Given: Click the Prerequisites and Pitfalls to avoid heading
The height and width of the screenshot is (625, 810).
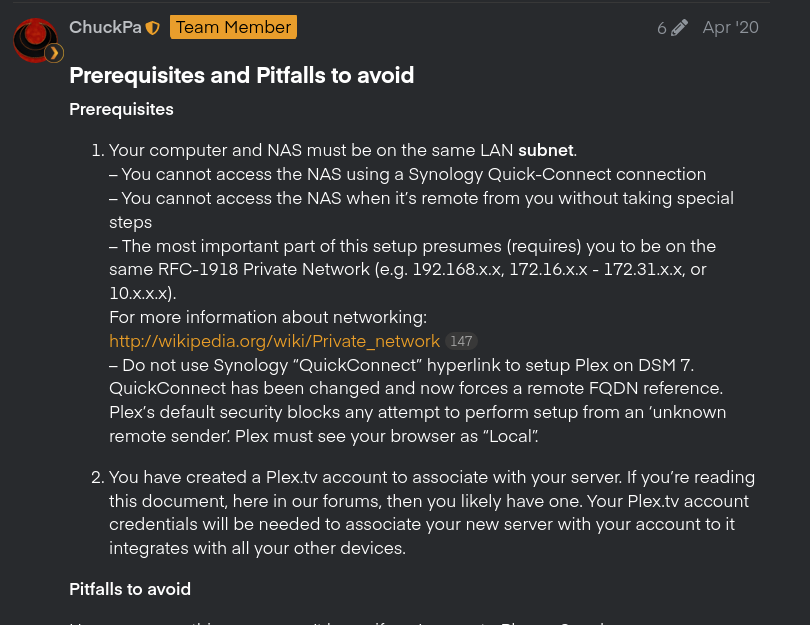Looking at the screenshot, I should click(x=241, y=75).
